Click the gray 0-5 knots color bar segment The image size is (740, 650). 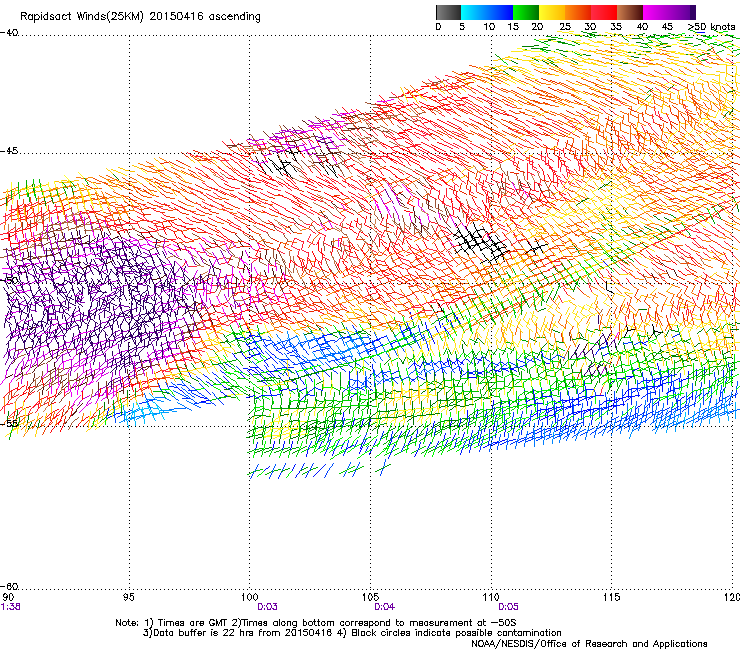(448, 12)
